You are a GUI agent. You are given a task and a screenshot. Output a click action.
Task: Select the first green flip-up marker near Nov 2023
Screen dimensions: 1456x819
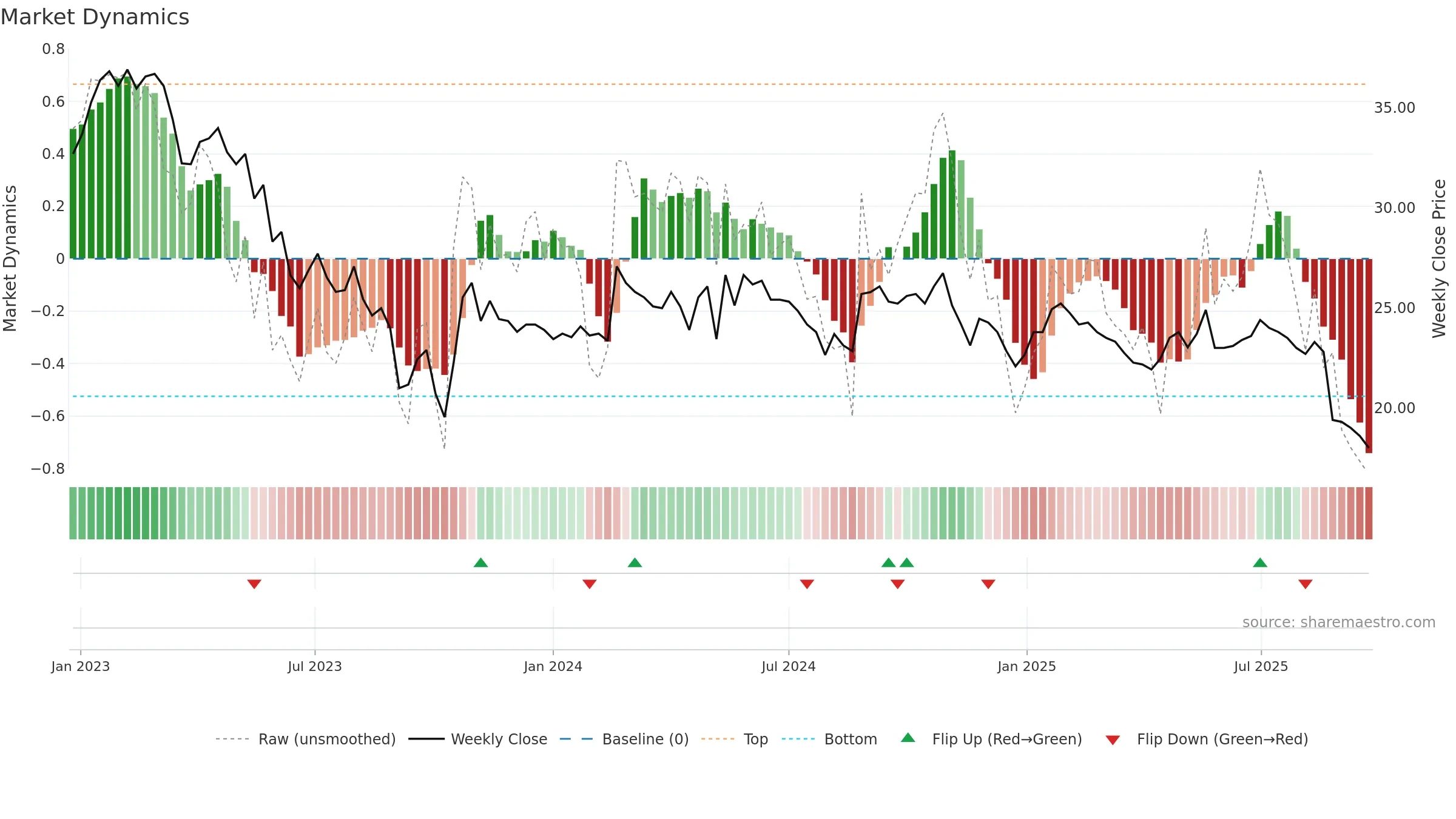[480, 562]
